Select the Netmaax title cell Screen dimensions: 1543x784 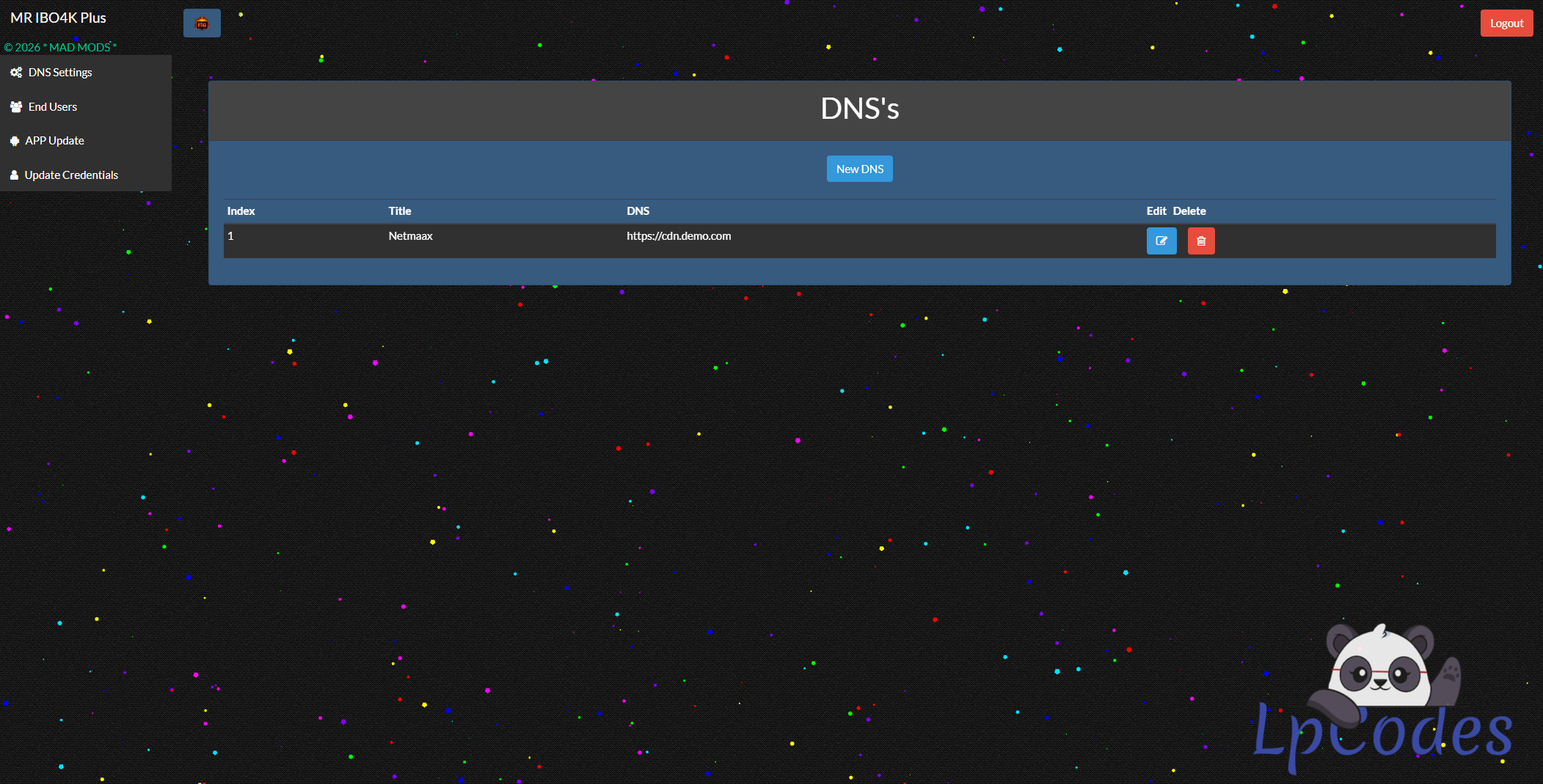click(410, 236)
